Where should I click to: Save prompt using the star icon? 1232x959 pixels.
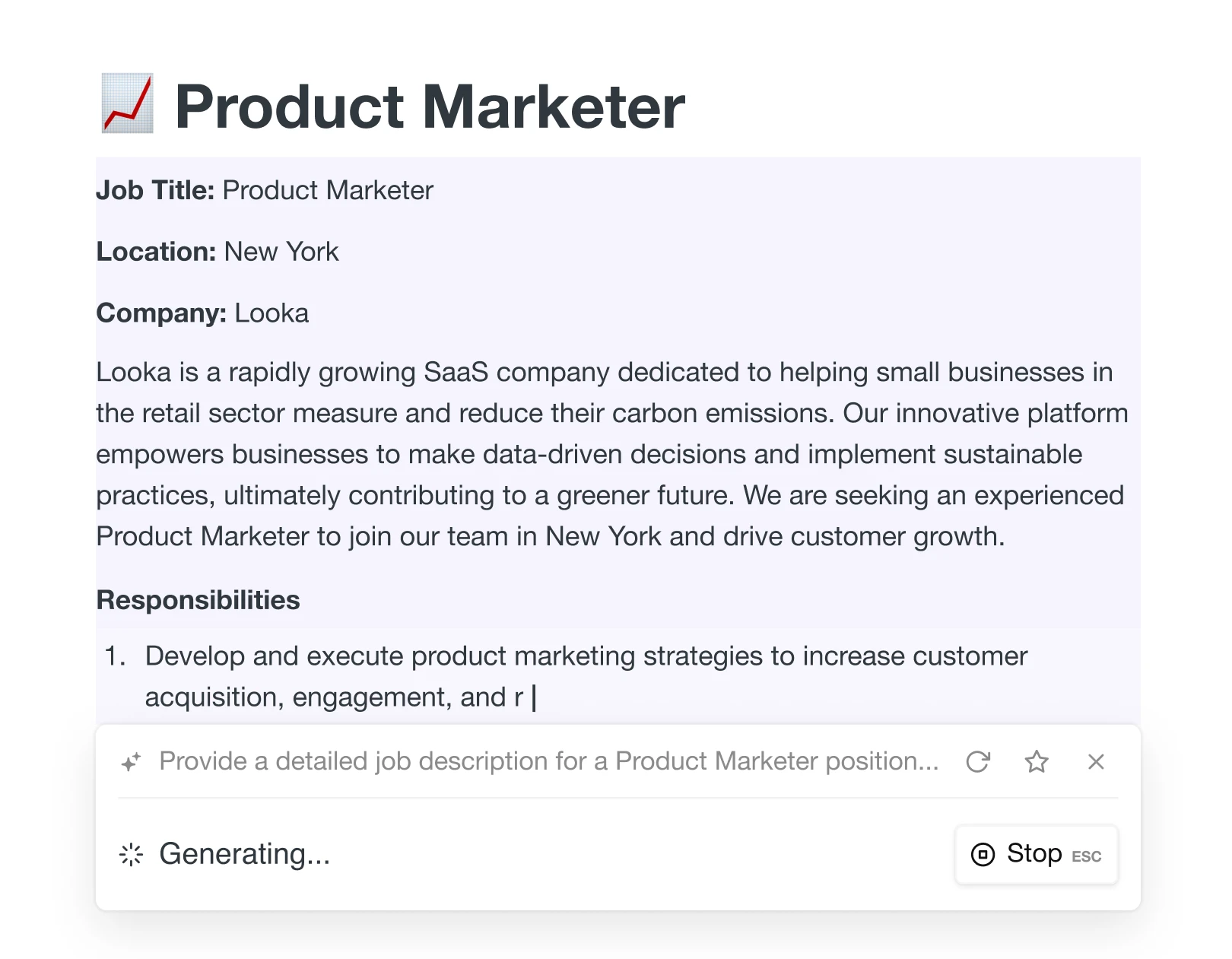click(1037, 761)
